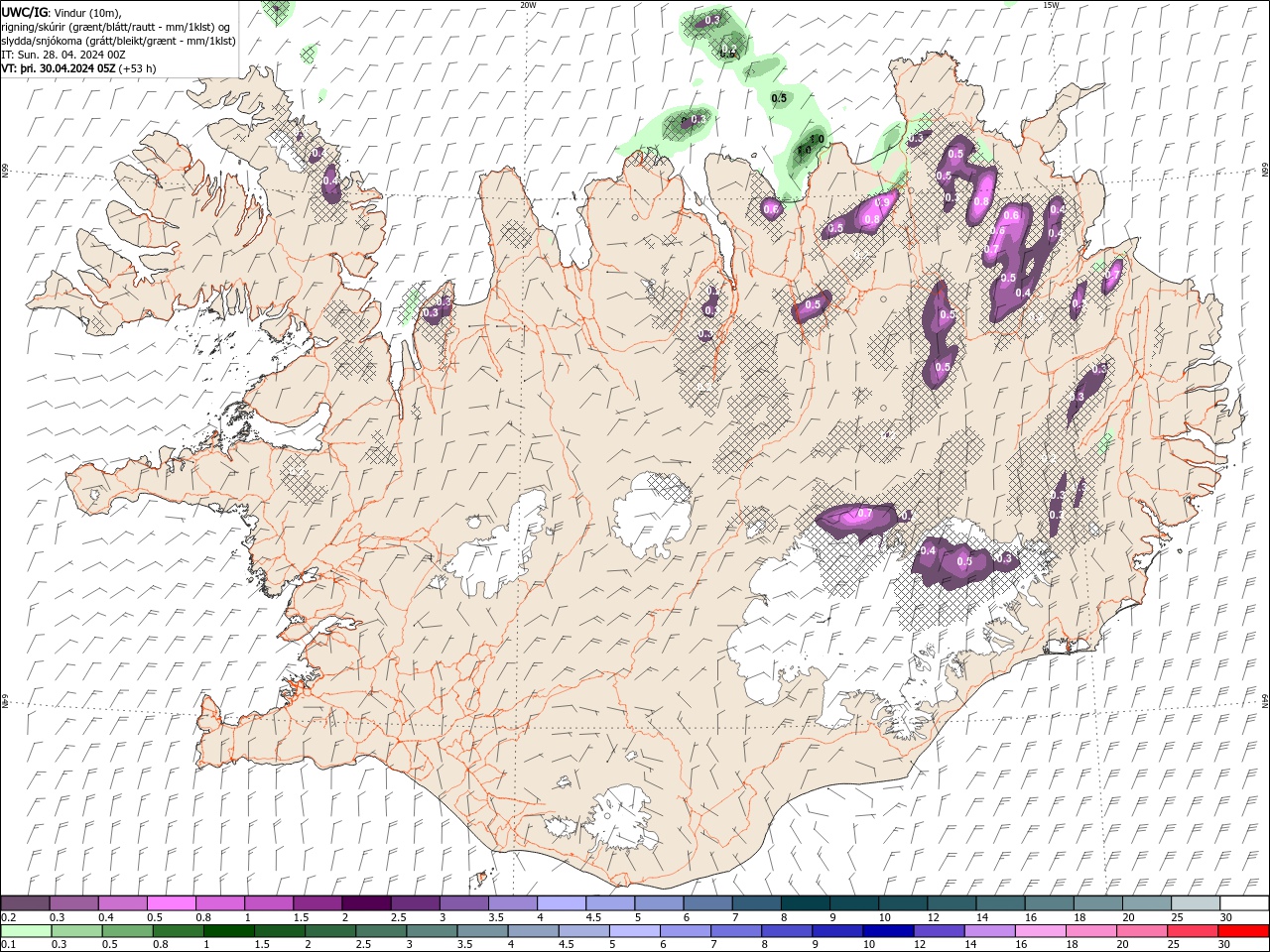Click the '0.9' snowfall value on the map
Image resolution: width=1270 pixels, height=952 pixels.
point(881,202)
